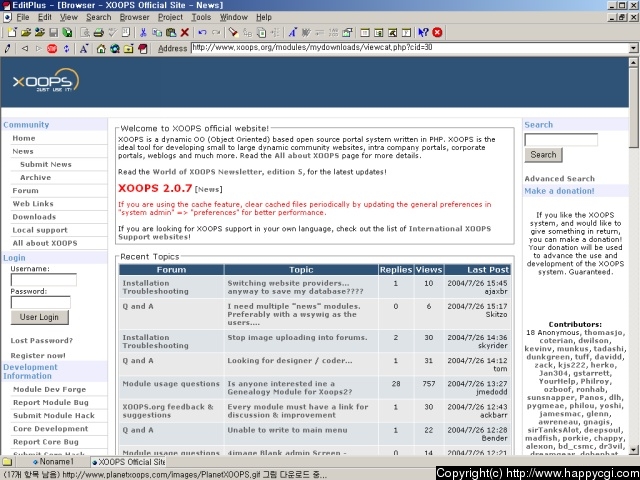Cut selection with scissors icon
This screenshot has height=480, width=640.
[143, 32]
